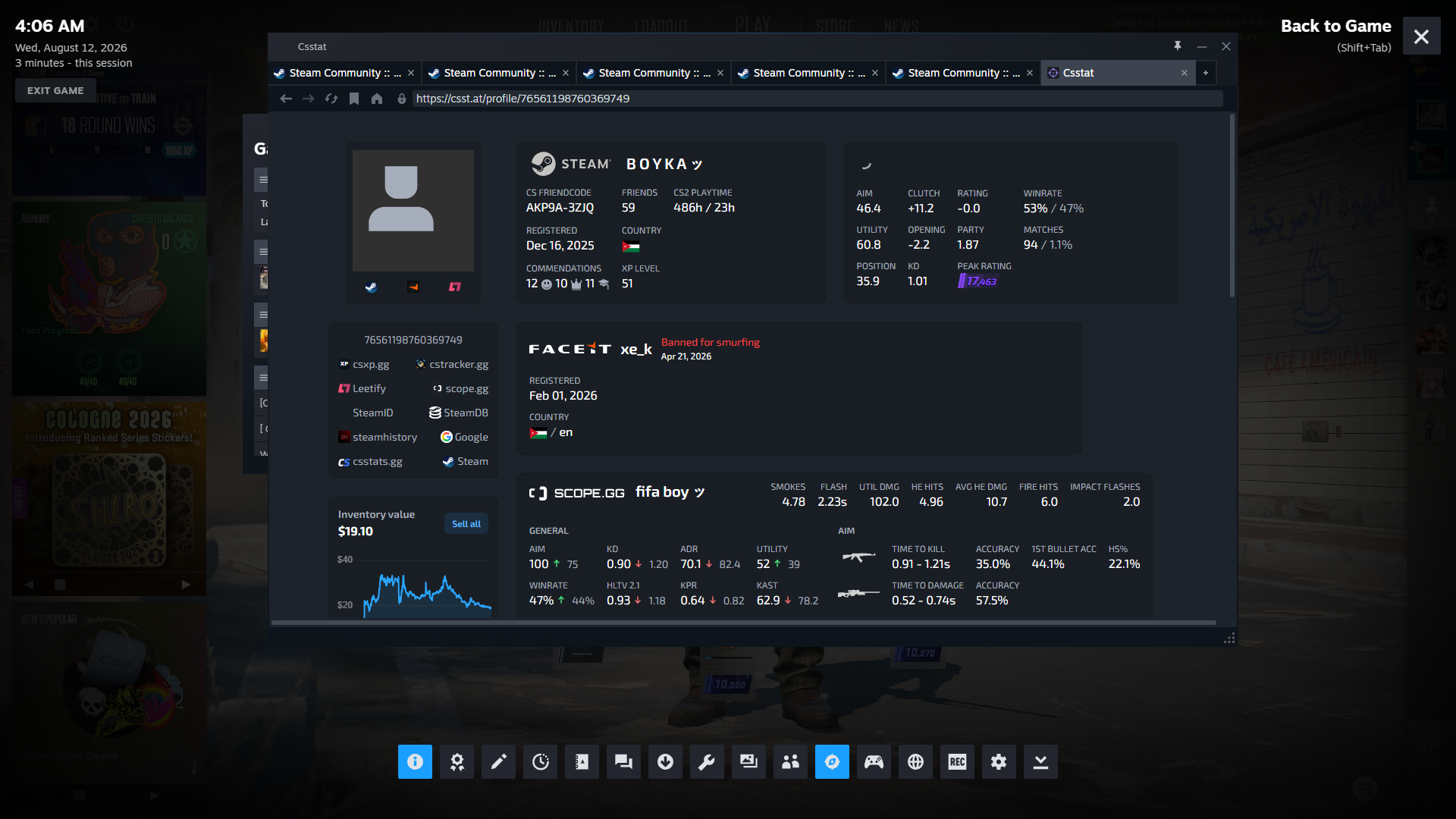
Task: Open a new browser tab with plus
Action: 1206,73
